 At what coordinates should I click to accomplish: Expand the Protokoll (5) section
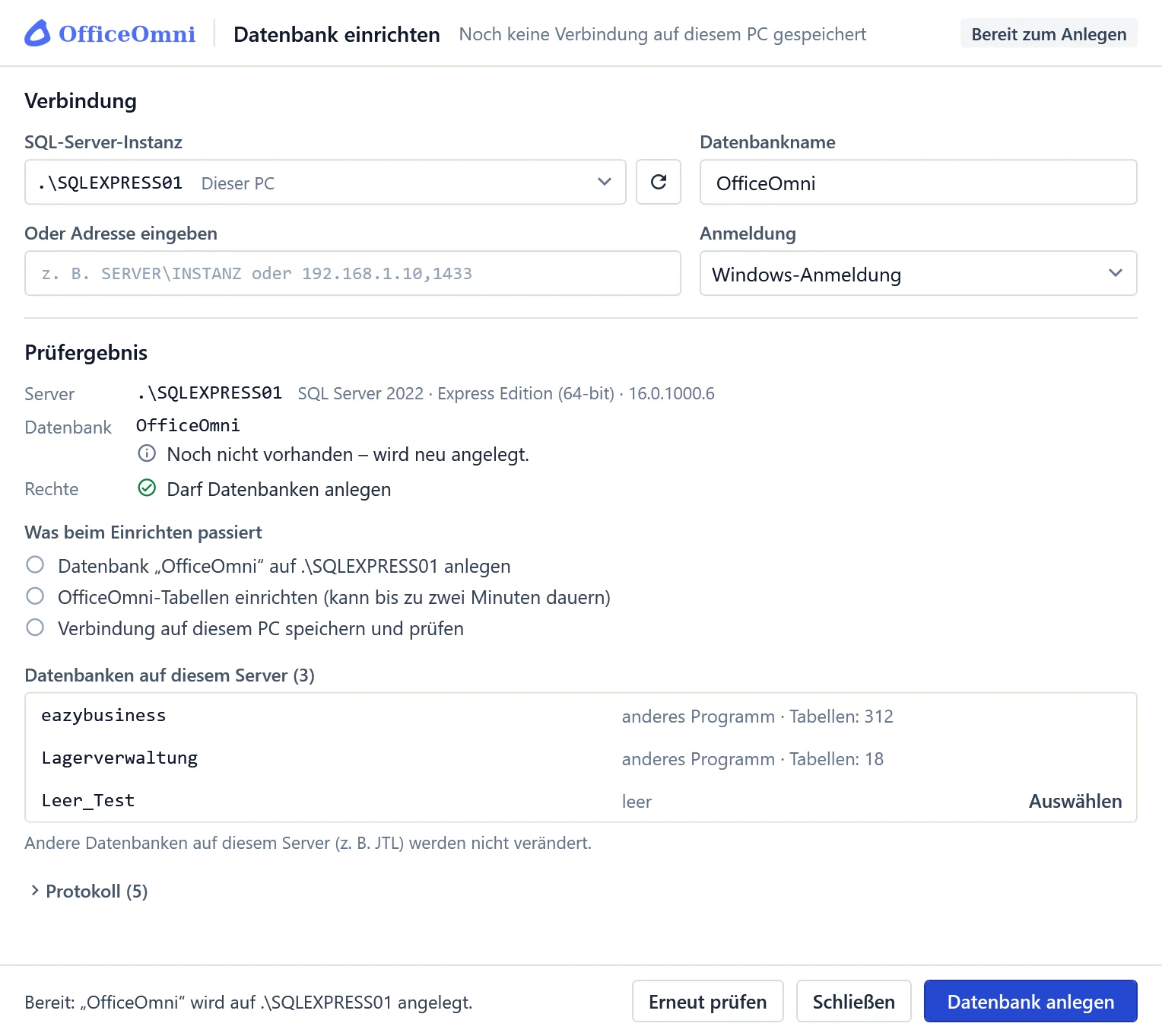pyautogui.click(x=88, y=891)
